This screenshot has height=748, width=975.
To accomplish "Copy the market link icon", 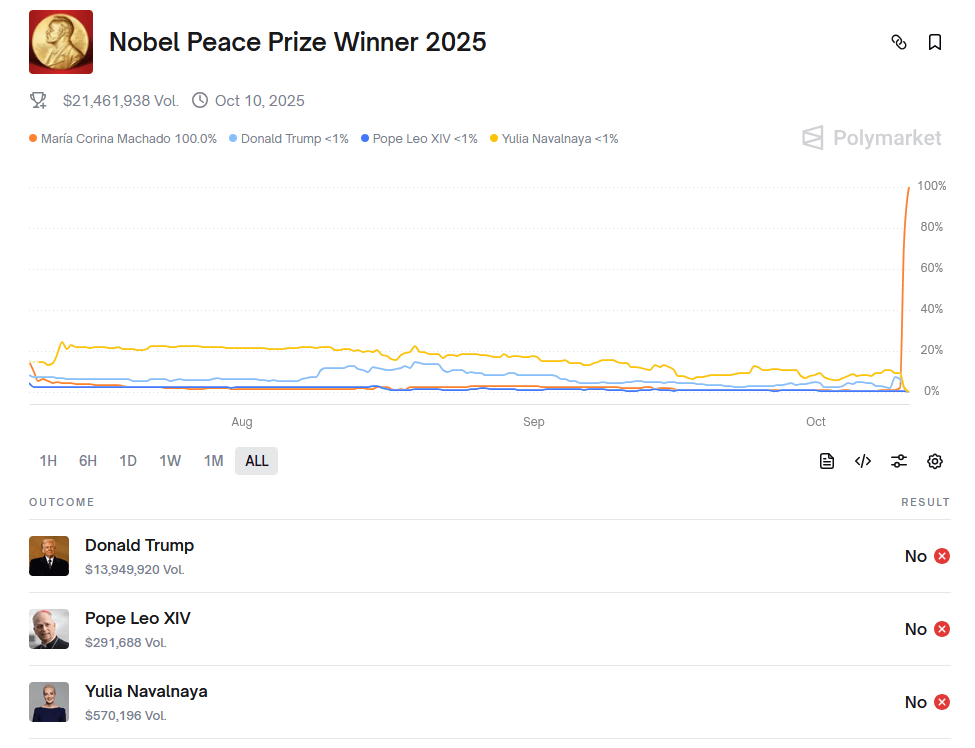I will pyautogui.click(x=899, y=42).
